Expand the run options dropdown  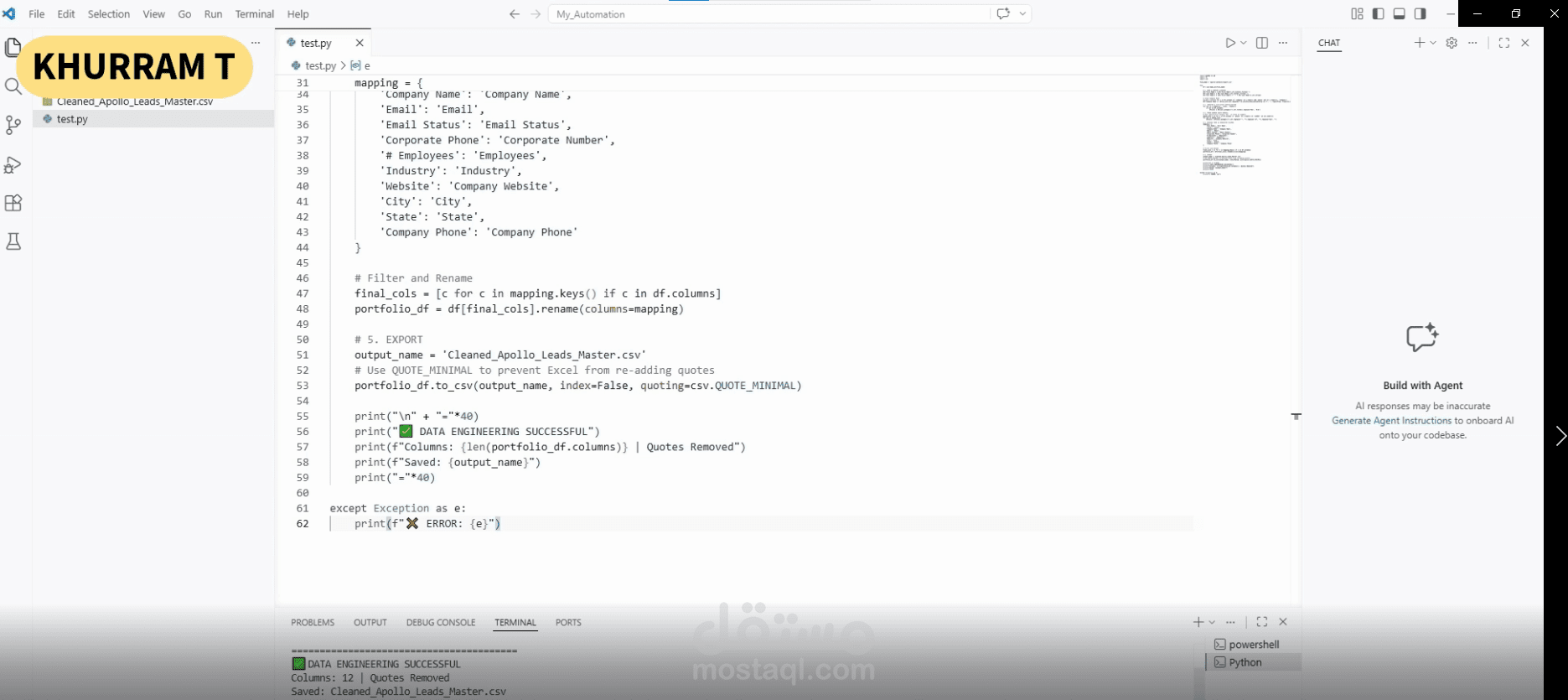pyautogui.click(x=1244, y=43)
